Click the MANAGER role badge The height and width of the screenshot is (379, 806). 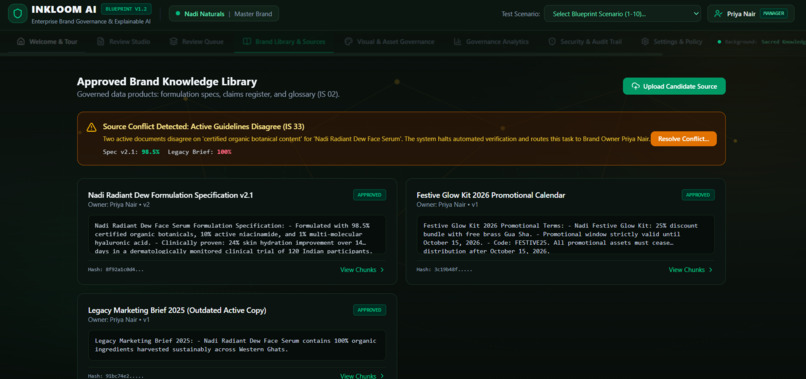773,14
